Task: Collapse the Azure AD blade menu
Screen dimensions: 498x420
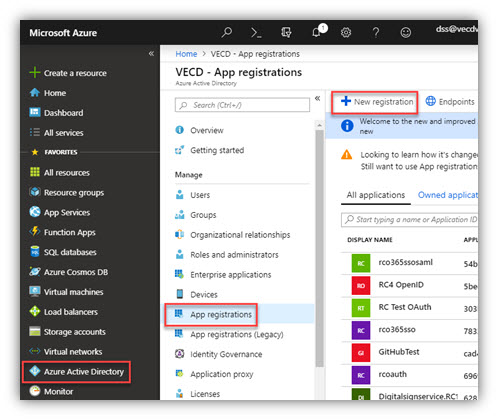Action: (x=317, y=98)
